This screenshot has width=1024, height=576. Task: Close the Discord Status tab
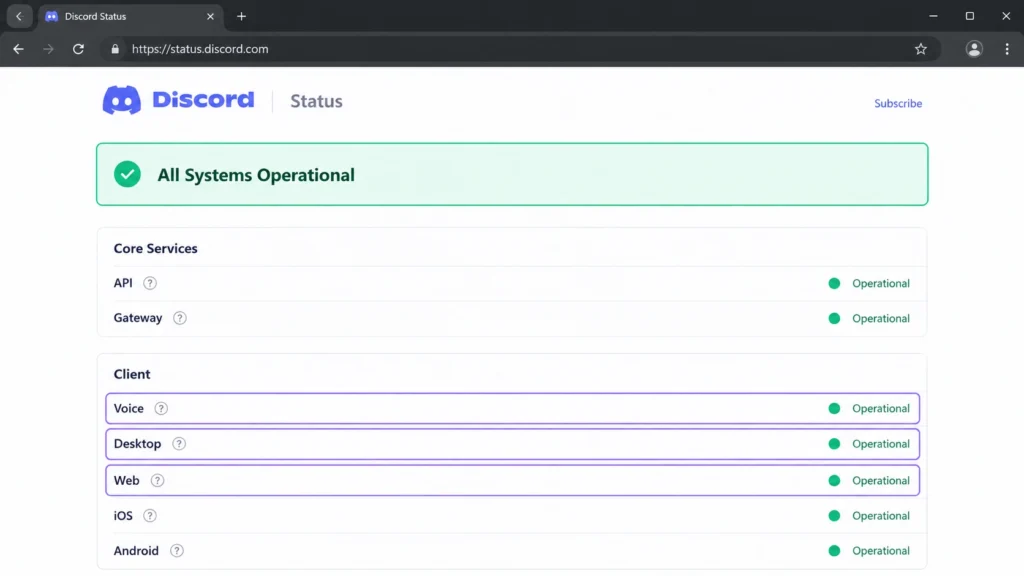pos(210,16)
